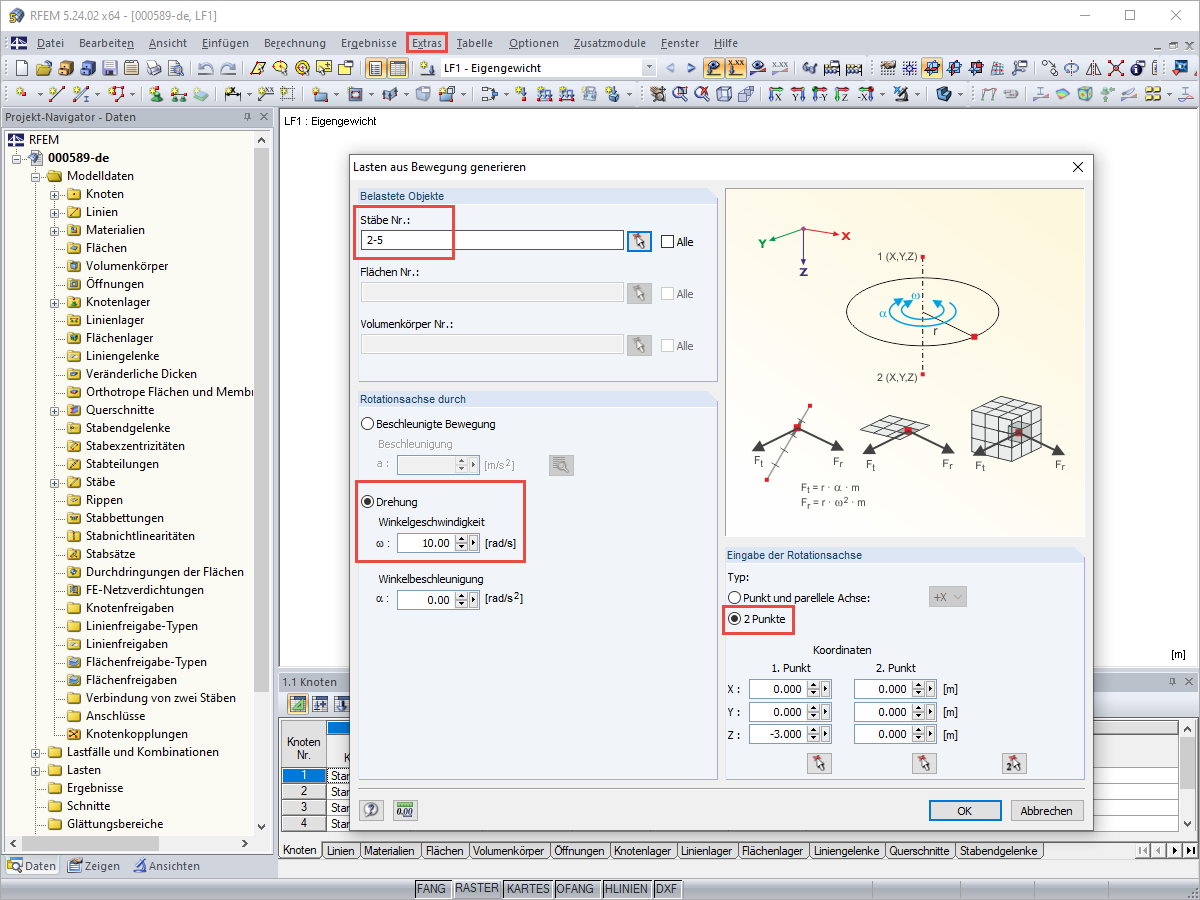Open the Berechnung menu

point(295,43)
